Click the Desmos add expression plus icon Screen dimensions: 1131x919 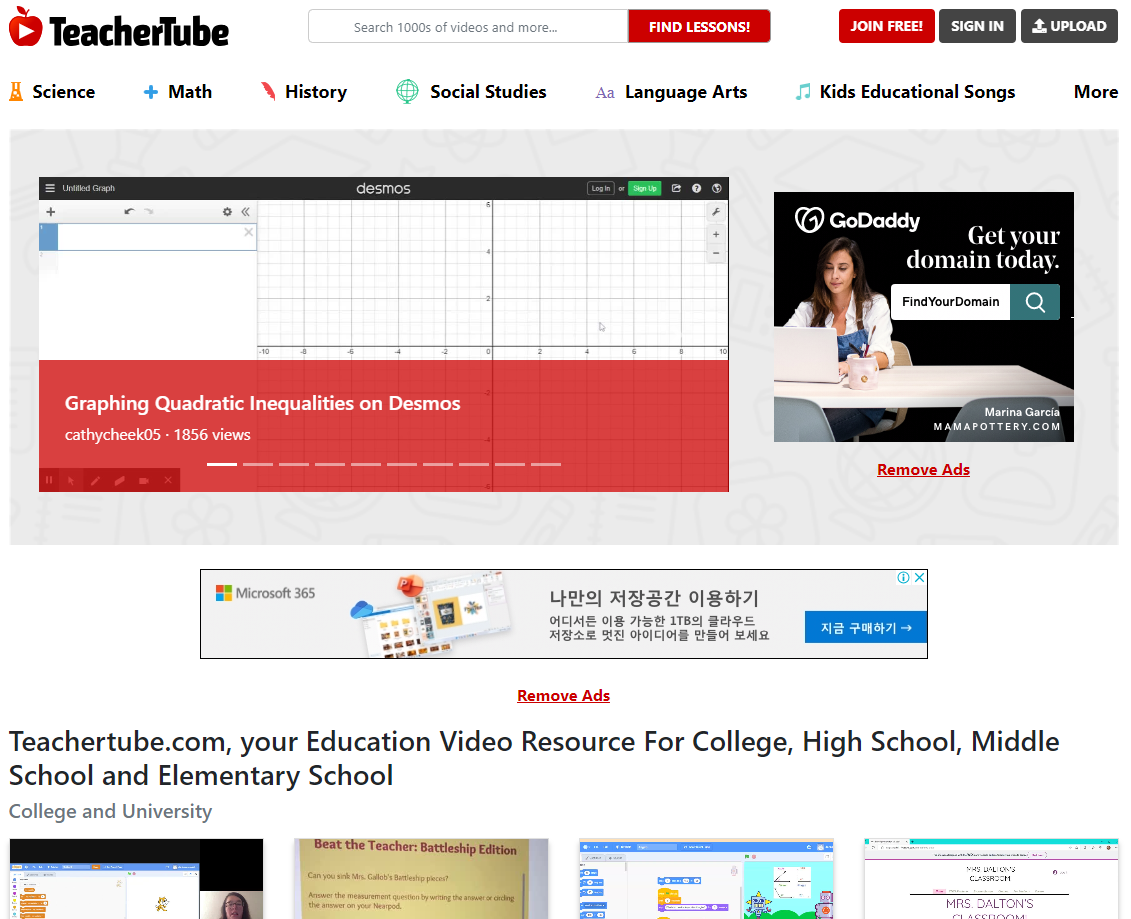point(50,212)
